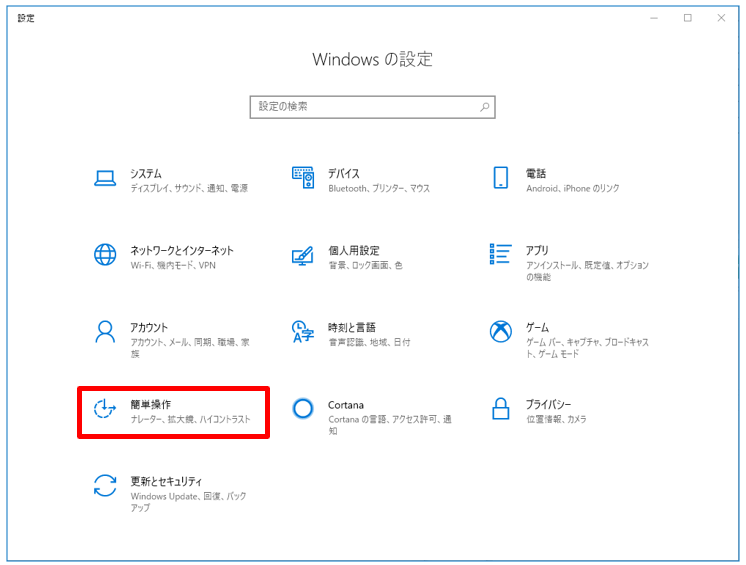Select the 時刻と言語 title text

coord(352,327)
